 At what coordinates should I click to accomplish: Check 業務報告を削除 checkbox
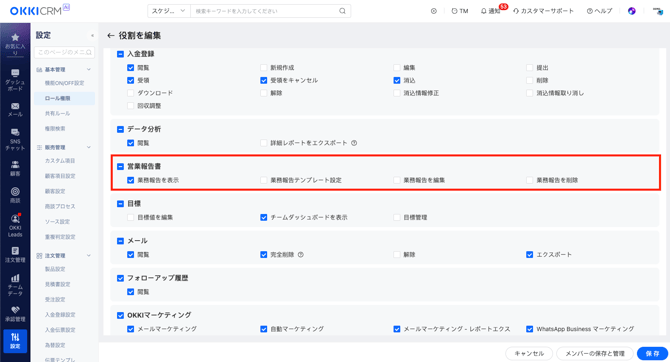(529, 180)
